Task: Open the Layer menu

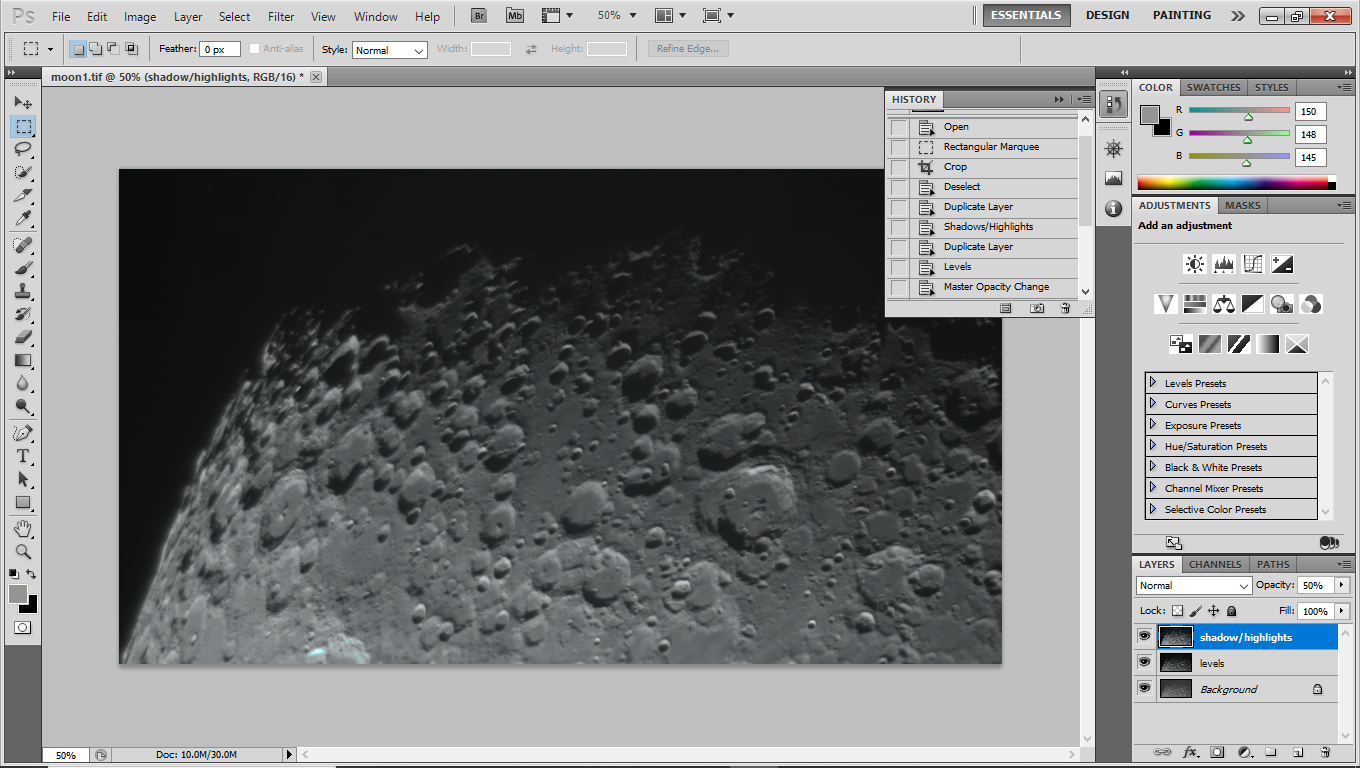Action: point(188,16)
